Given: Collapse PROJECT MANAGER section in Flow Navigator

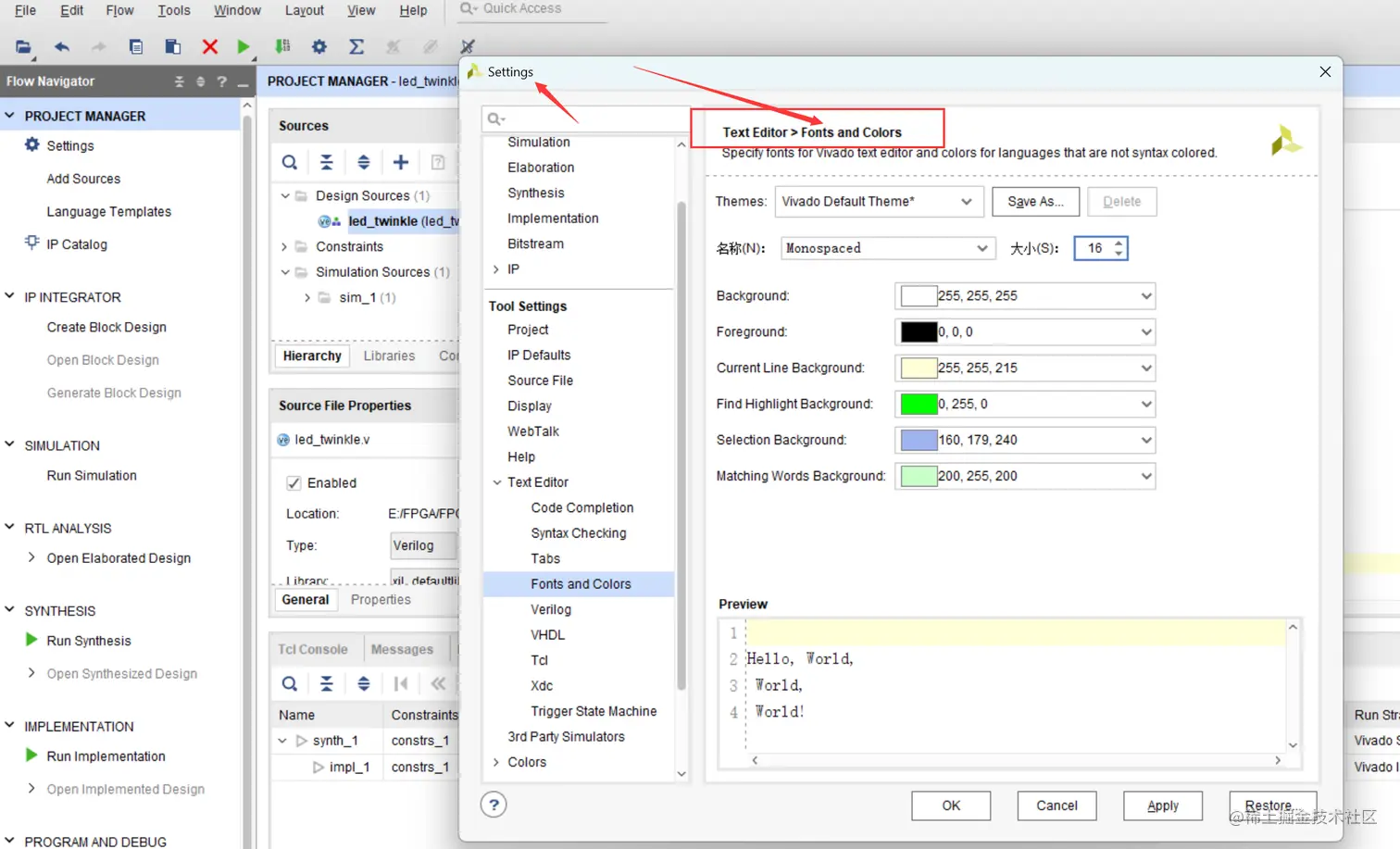Looking at the screenshot, I should [x=10, y=116].
